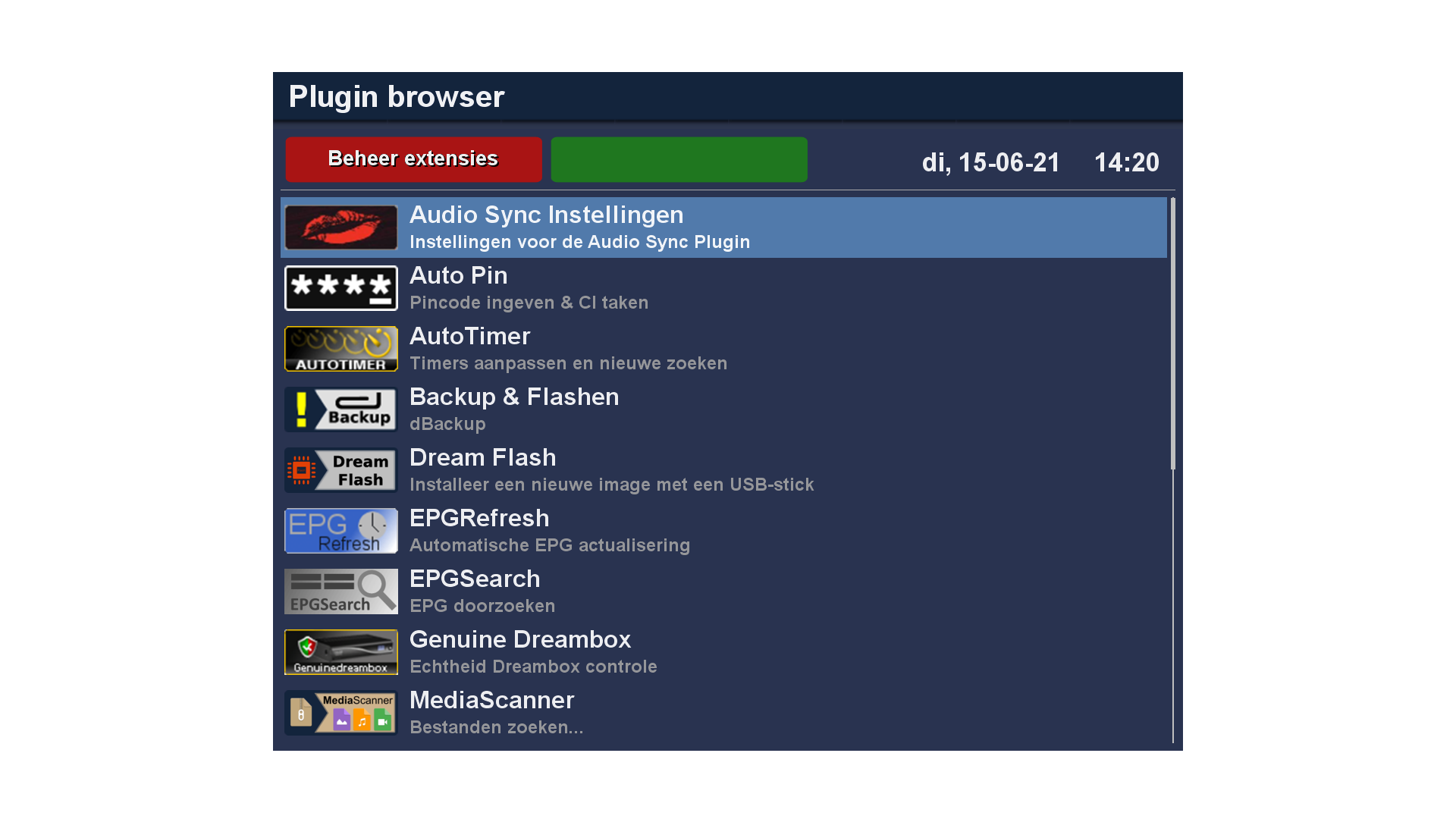Click the EPG Refresh clock icon
Screen dimensions: 1456x819
click(x=341, y=531)
